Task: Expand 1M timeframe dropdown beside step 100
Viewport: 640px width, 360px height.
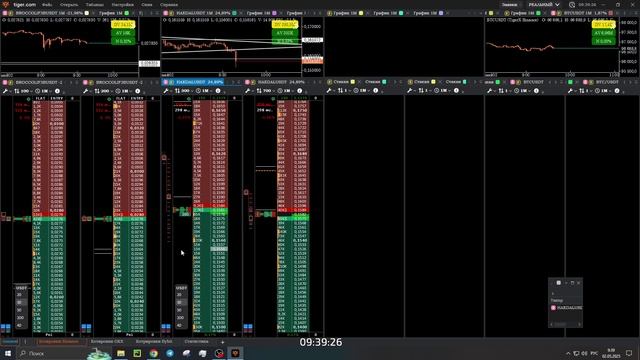Action: point(43,91)
